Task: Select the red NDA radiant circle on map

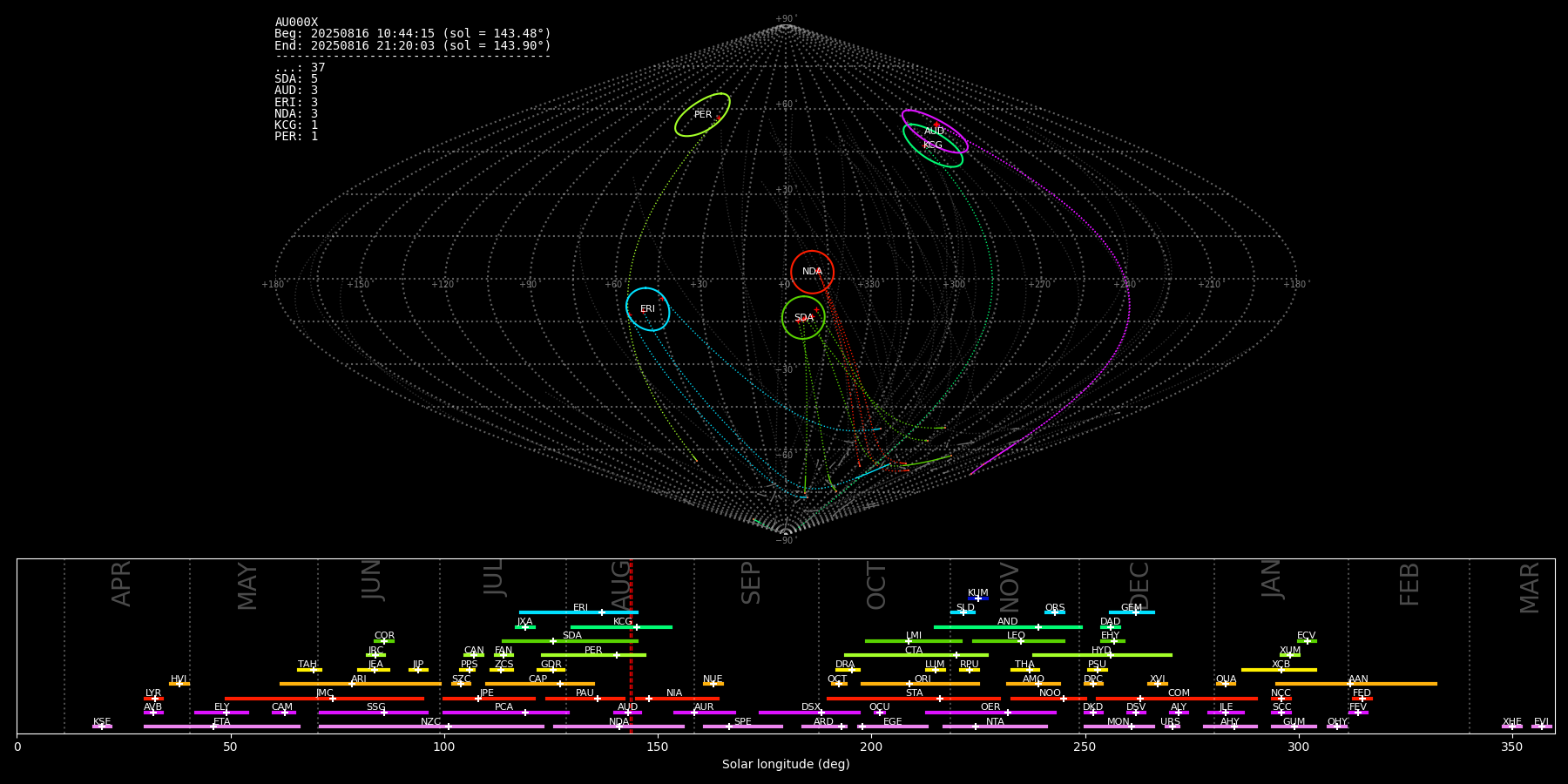Action: [x=812, y=272]
